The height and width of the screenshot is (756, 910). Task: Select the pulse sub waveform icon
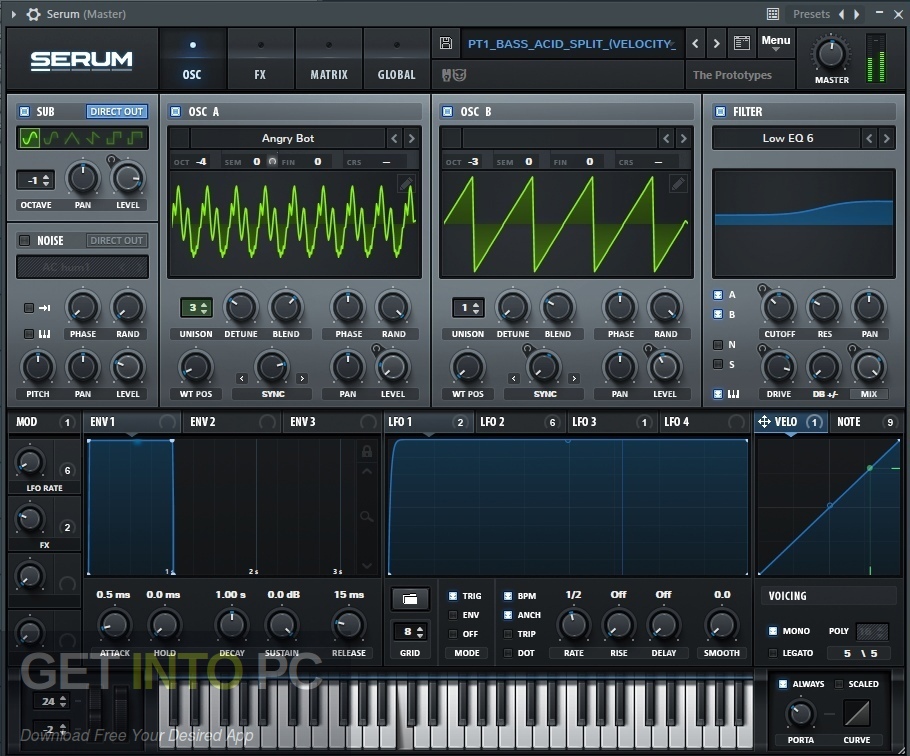coord(135,138)
